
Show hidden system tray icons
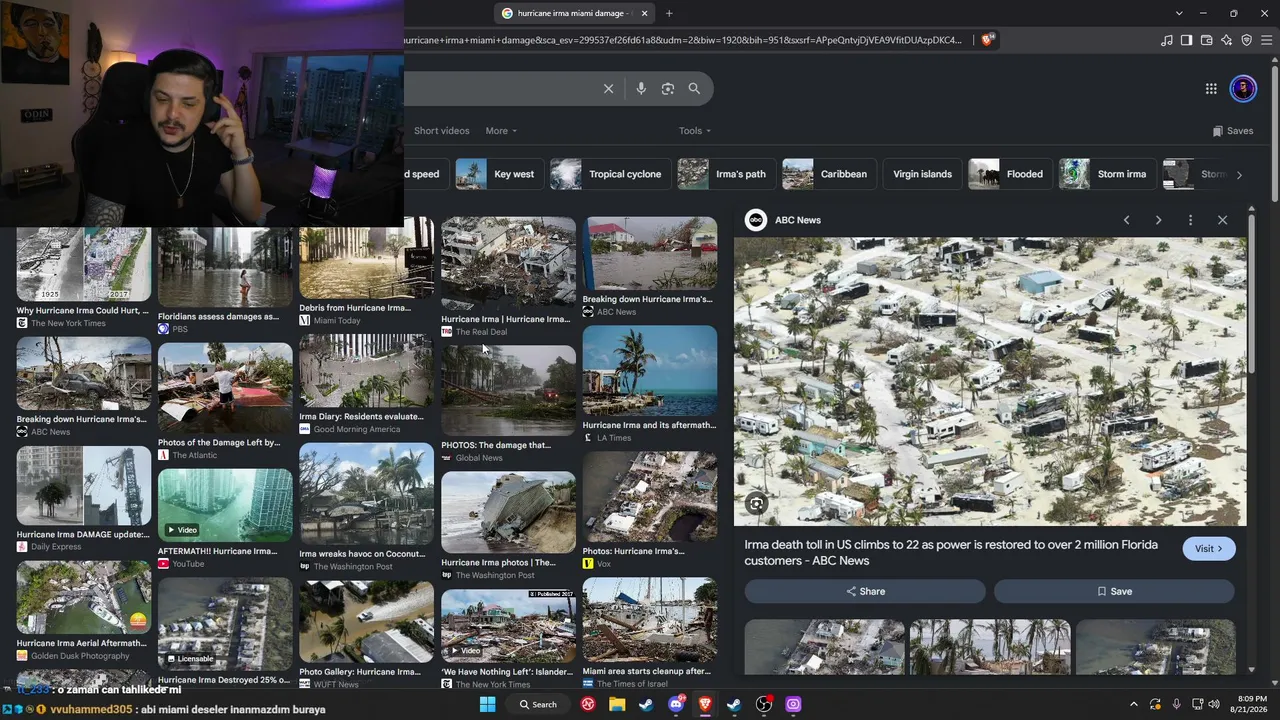click(1133, 705)
